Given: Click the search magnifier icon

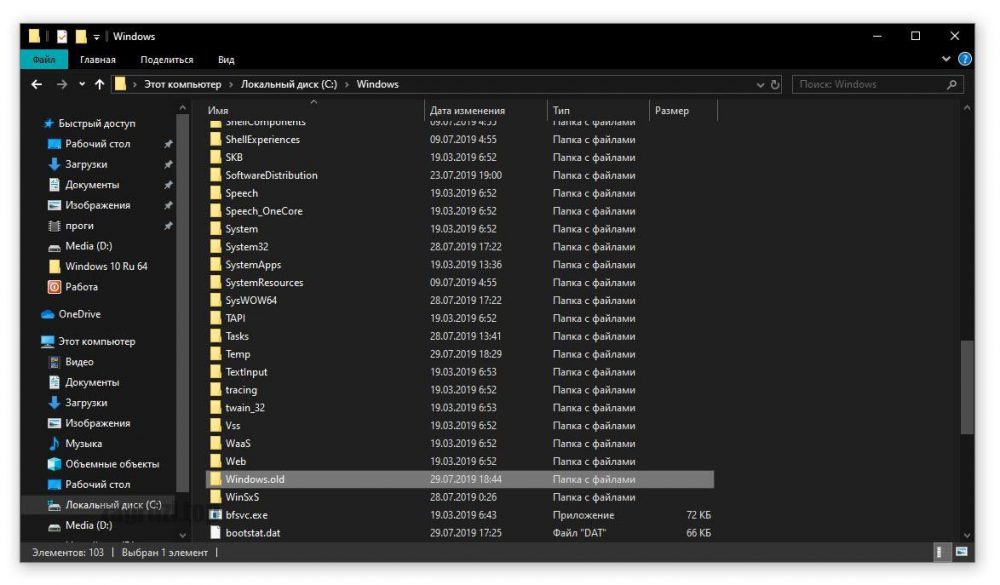Looking at the screenshot, I should coord(952,85).
